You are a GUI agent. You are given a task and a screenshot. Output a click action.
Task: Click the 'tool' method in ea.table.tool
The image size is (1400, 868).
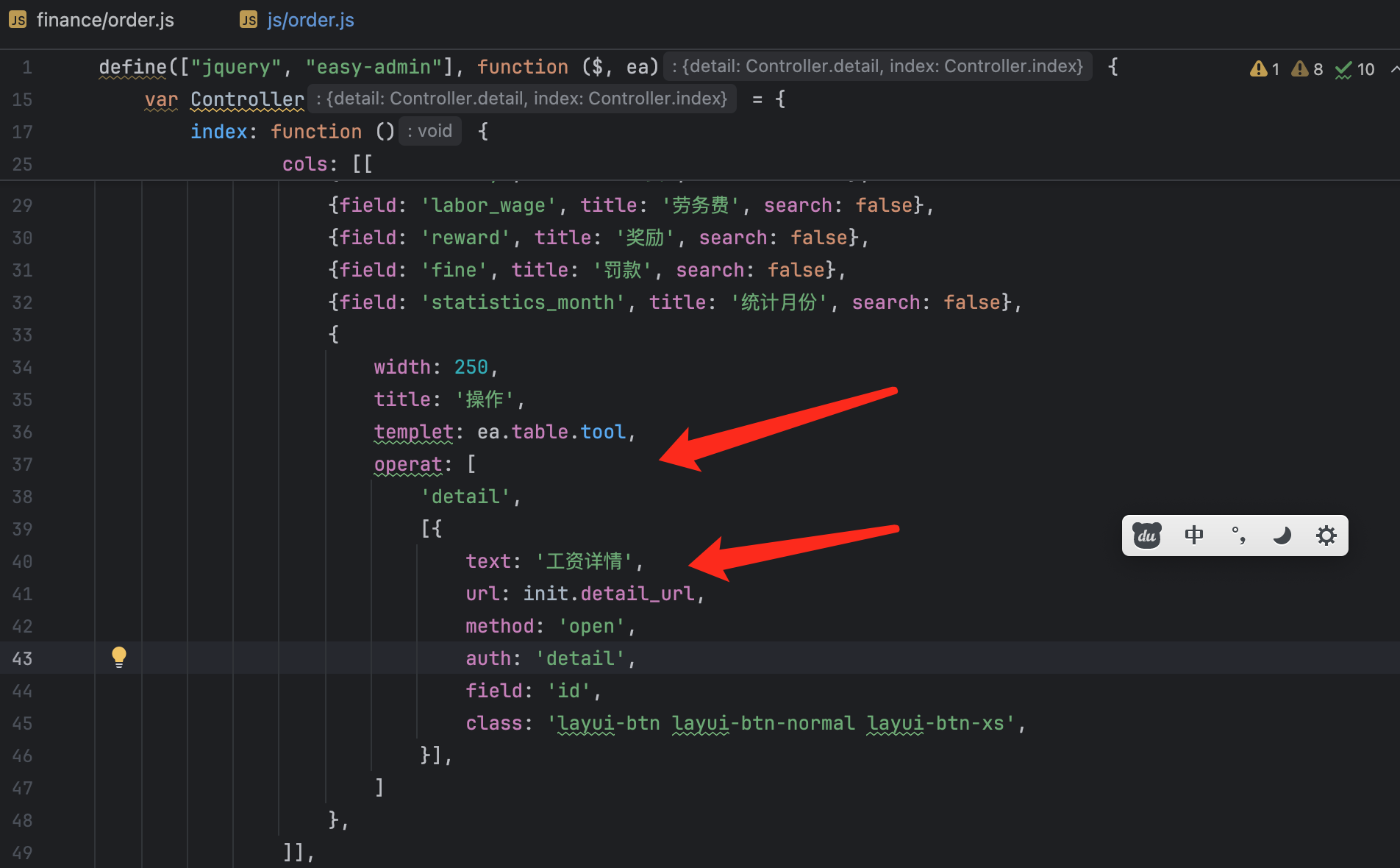tap(603, 432)
